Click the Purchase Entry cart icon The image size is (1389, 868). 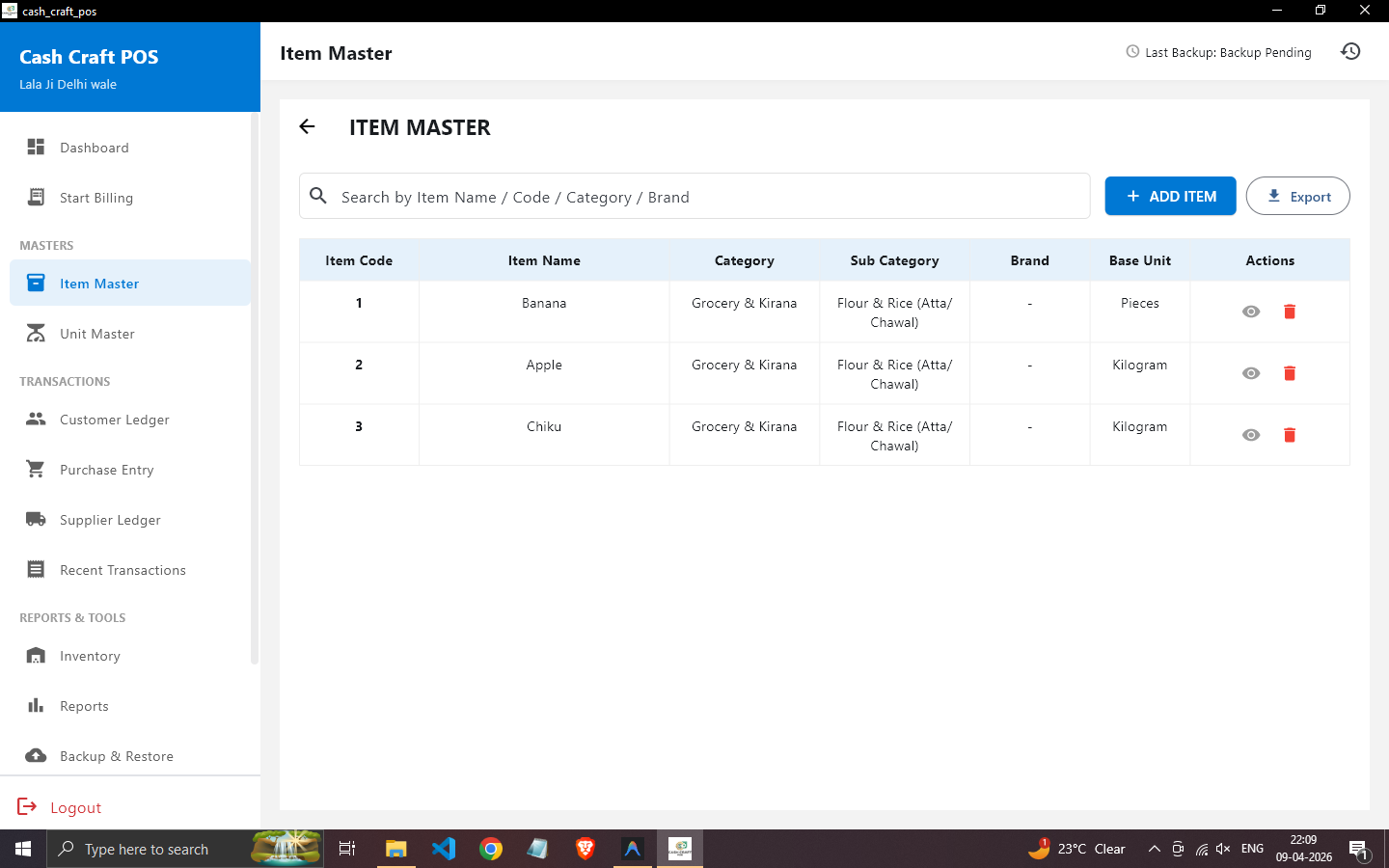pyautogui.click(x=36, y=469)
